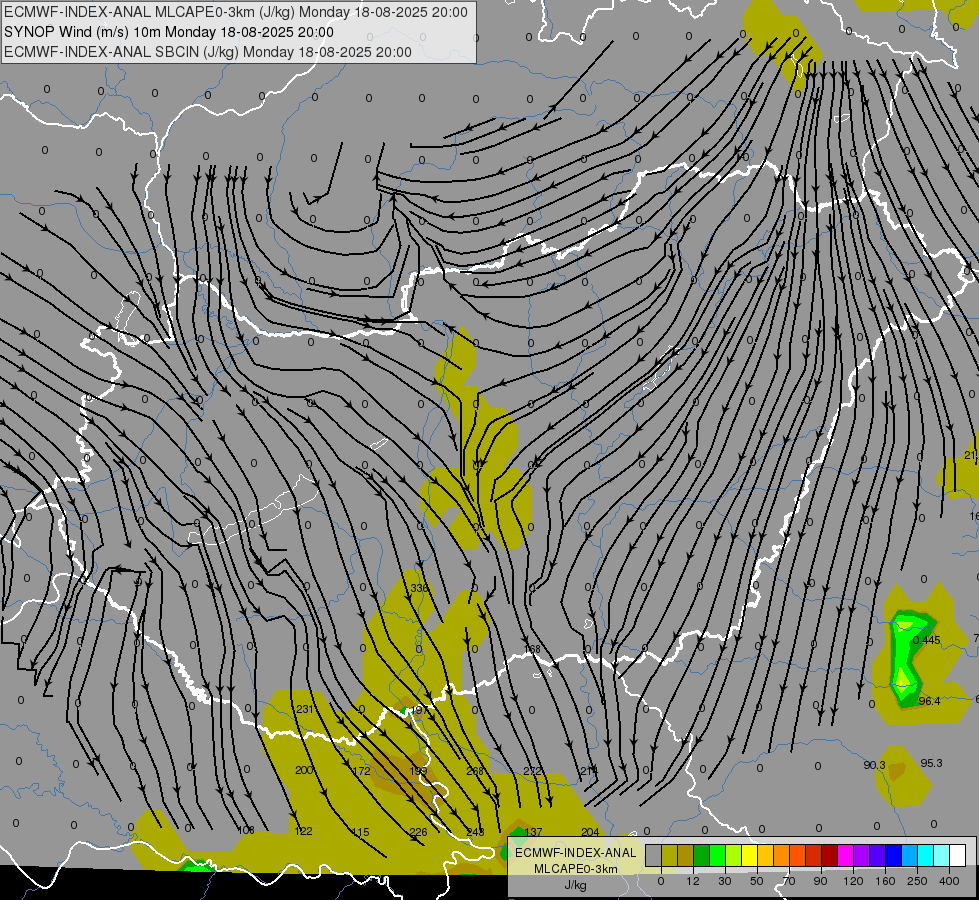Click the map value 268

(475, 771)
